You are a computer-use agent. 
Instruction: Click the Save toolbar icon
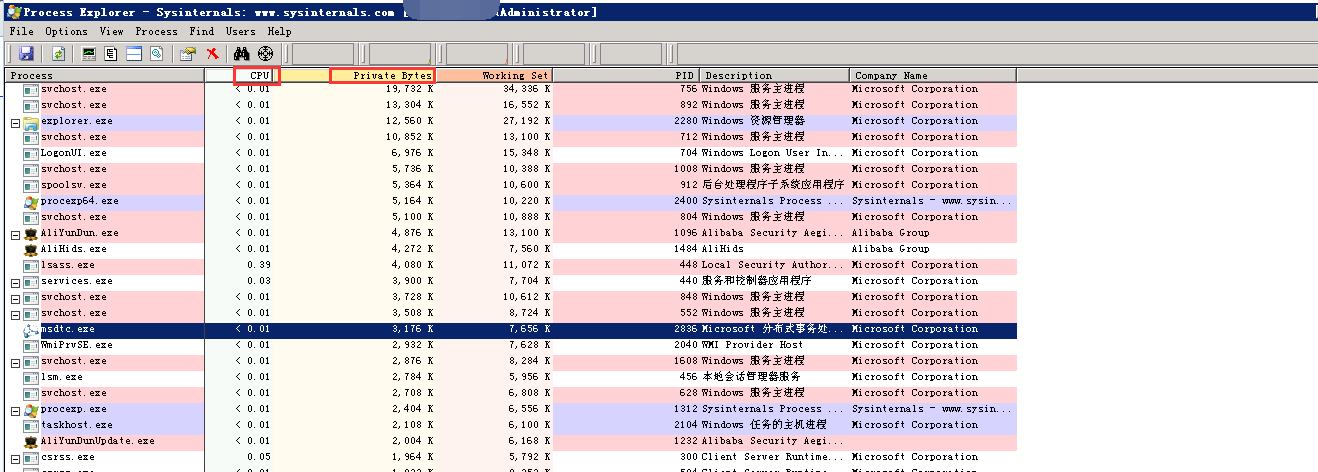coord(26,53)
